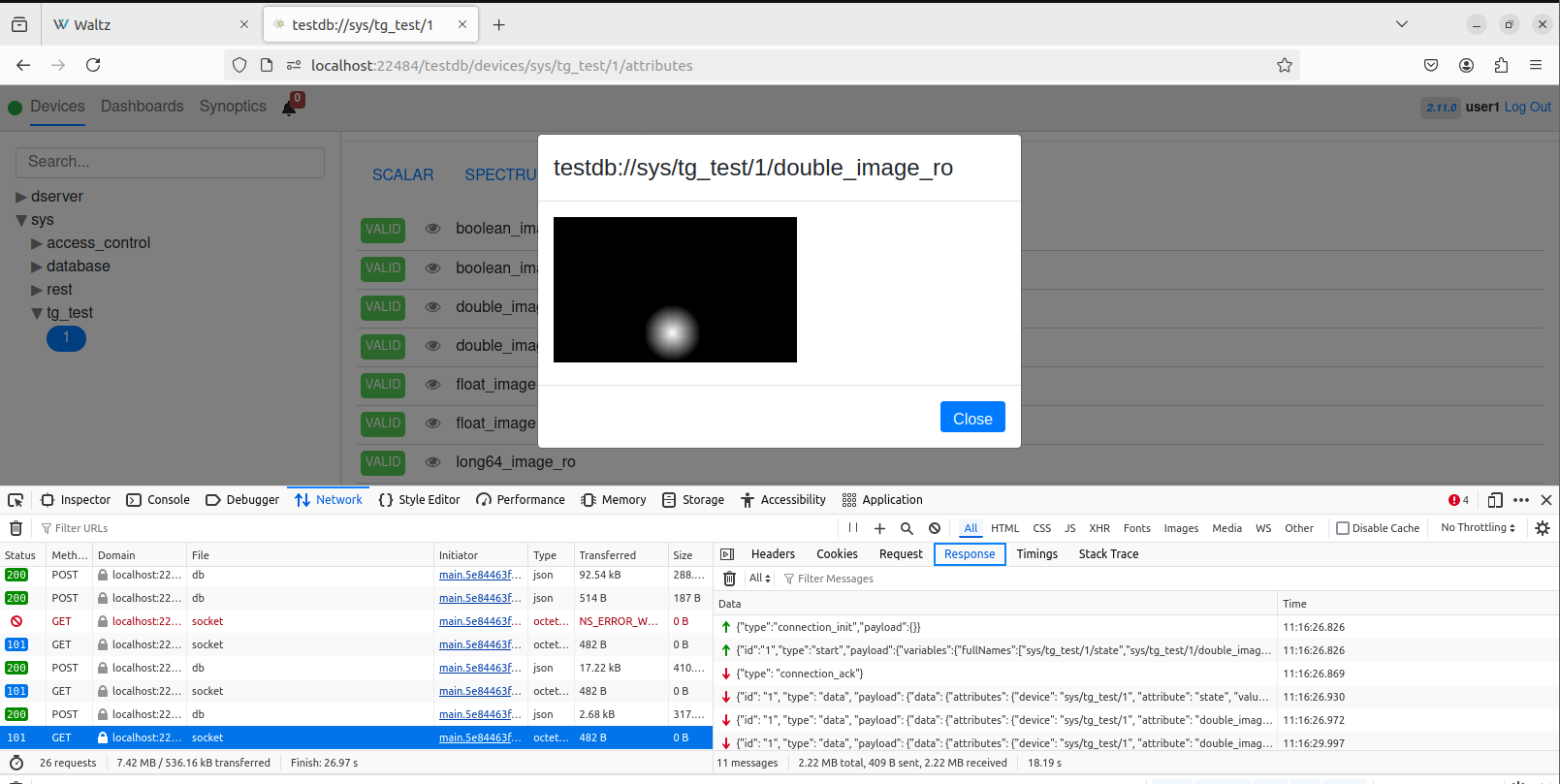Click the element picker icon in DevTools
Image resolution: width=1560 pixels, height=784 pixels.
pyautogui.click(x=16, y=500)
